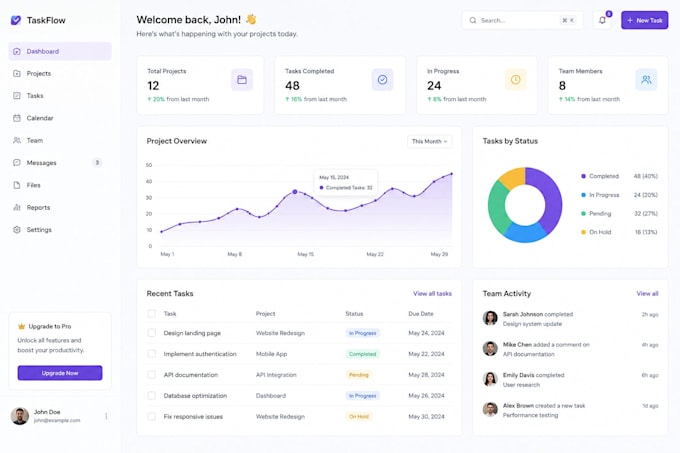Viewport: 680px width, 453px height.
Task: Open Projects in sidebar
Action: pos(60,73)
